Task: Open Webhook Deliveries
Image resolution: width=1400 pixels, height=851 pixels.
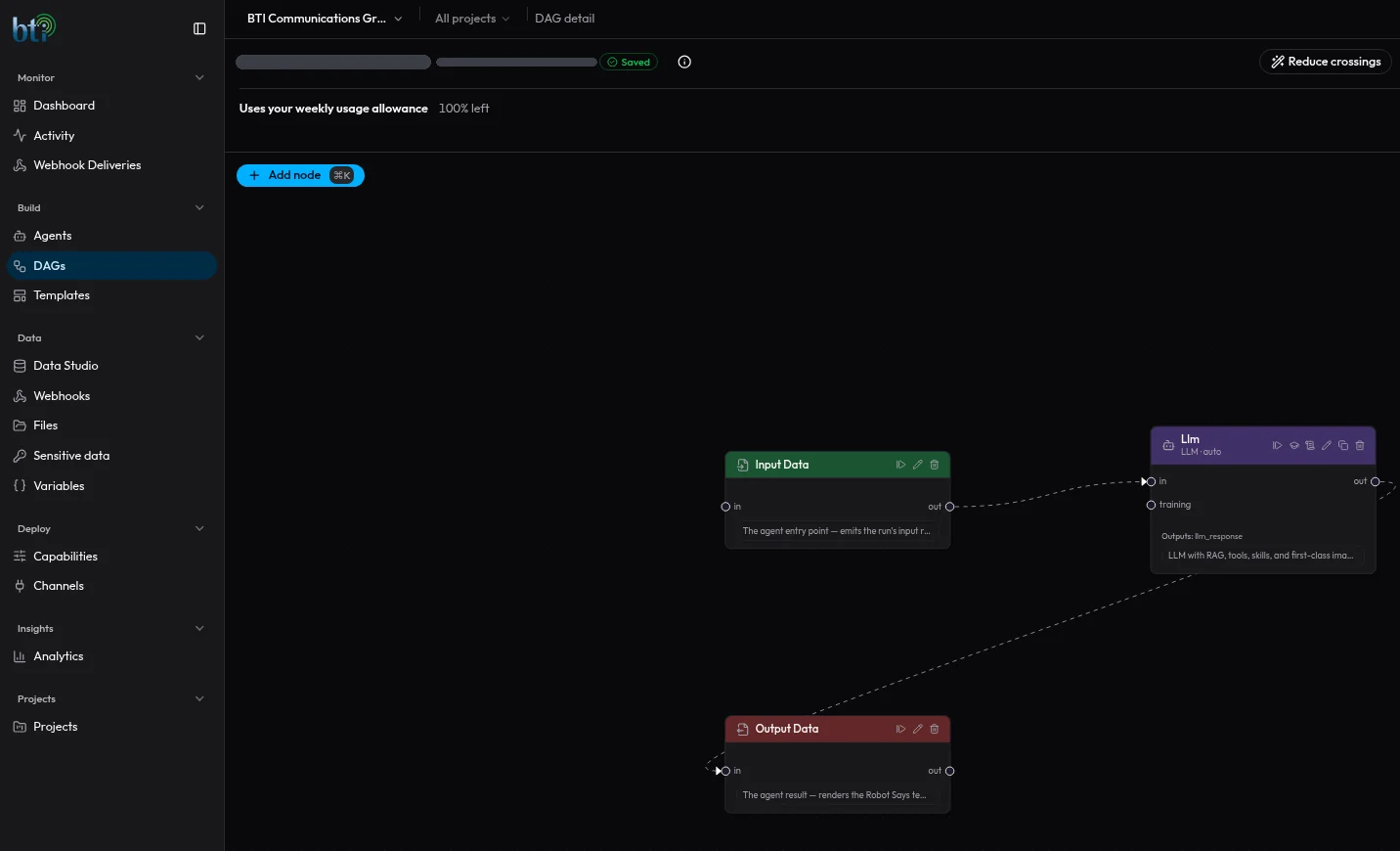Action: pos(111,165)
